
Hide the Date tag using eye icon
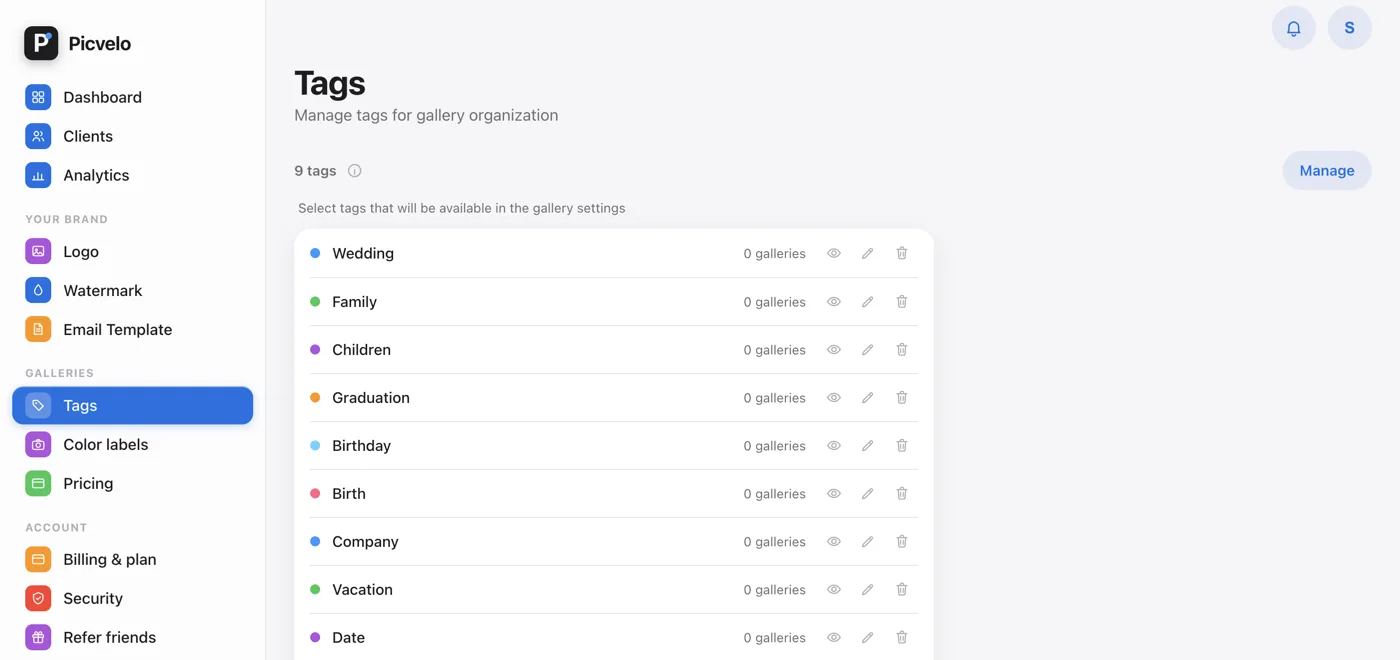coord(834,638)
